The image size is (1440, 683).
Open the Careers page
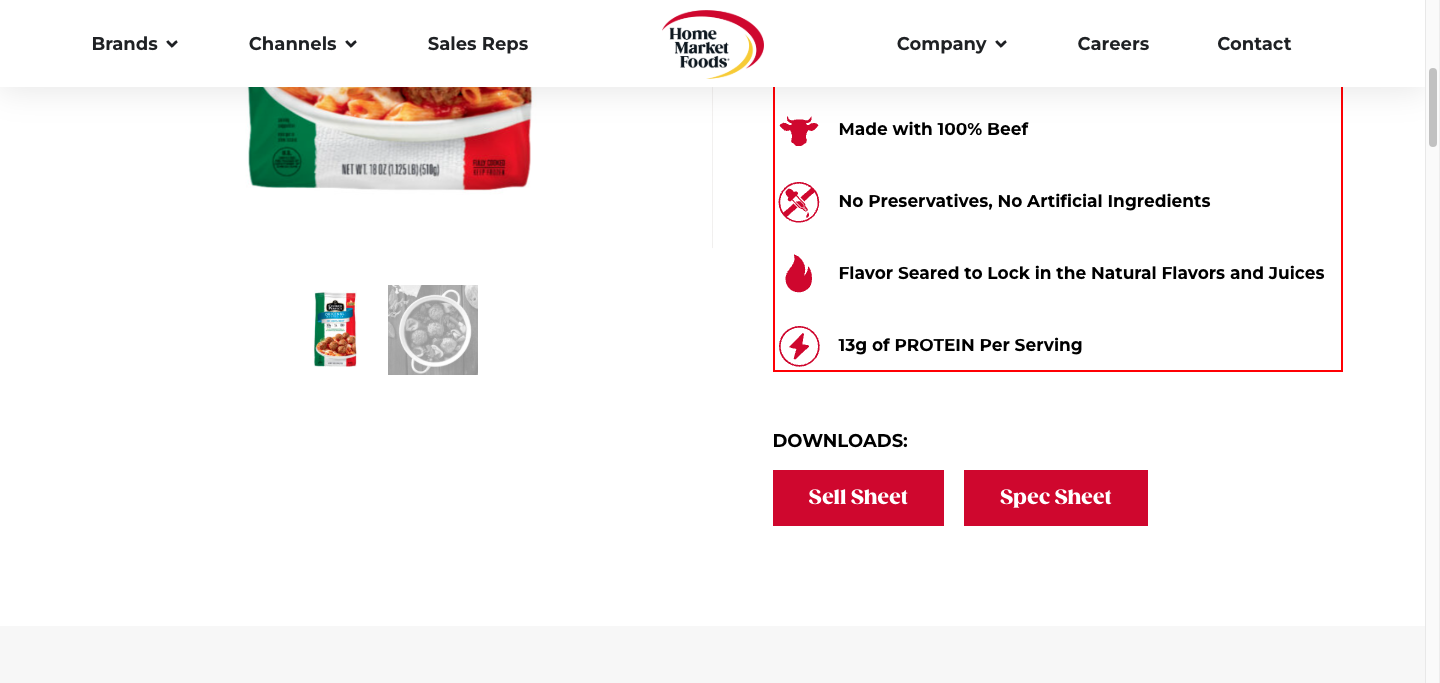(x=1113, y=44)
